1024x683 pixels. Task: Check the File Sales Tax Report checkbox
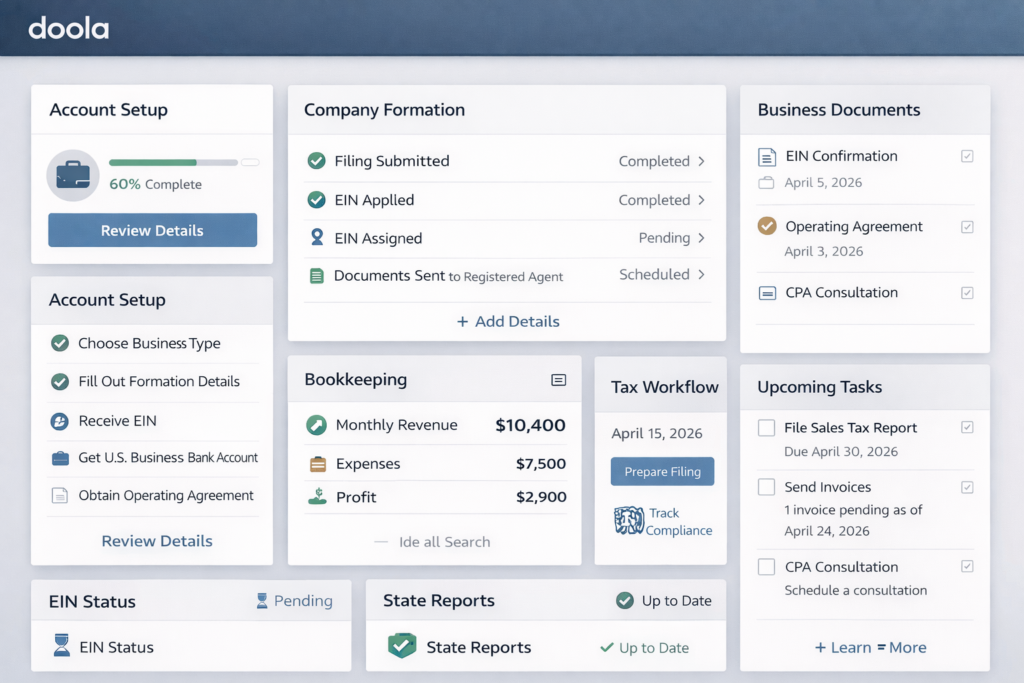point(766,427)
